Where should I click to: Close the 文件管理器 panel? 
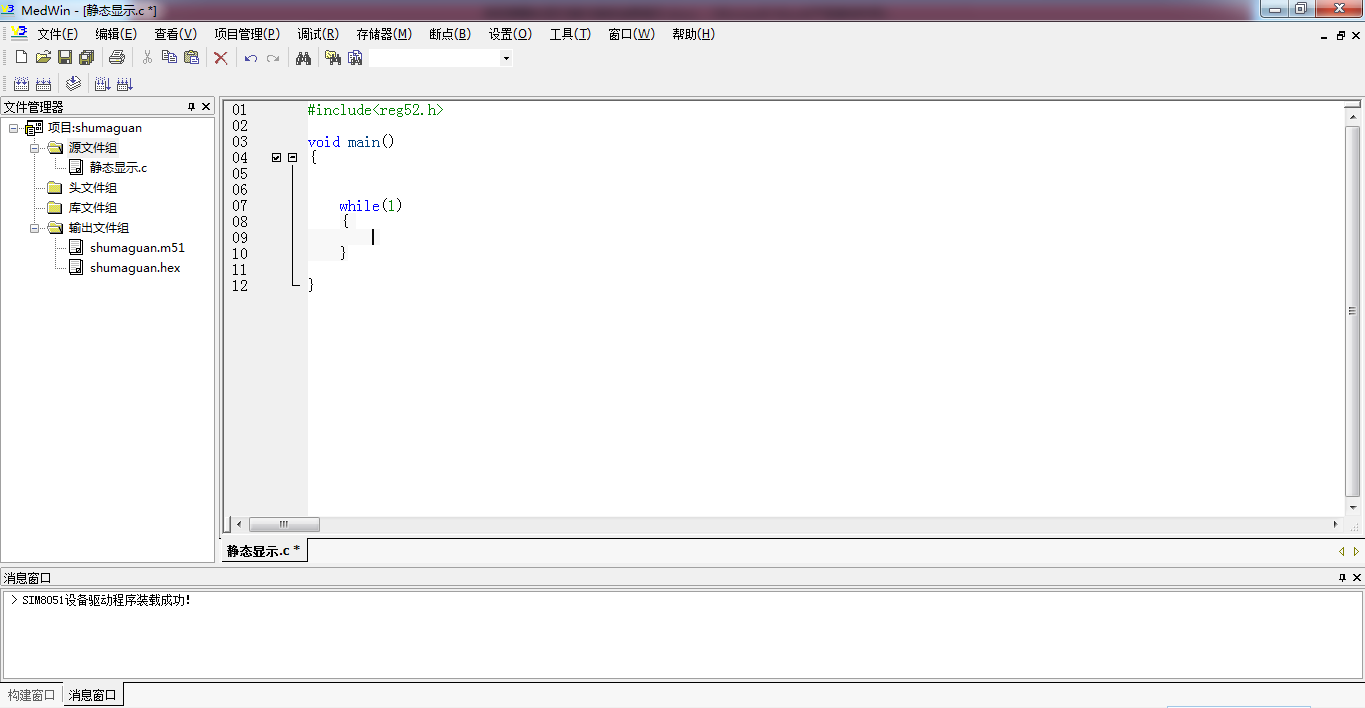coord(206,107)
